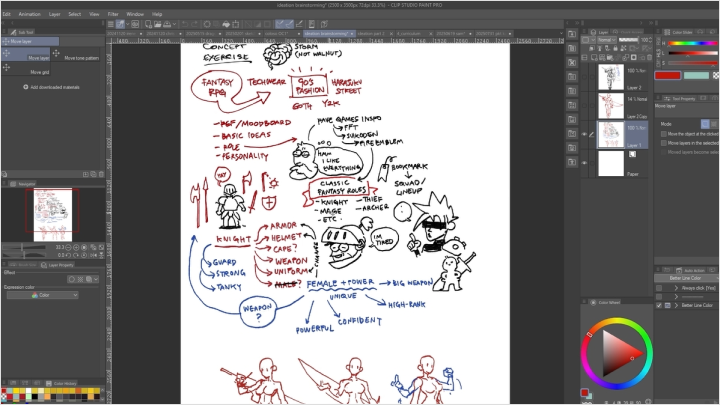Select the Paper layer thumbnail
The image size is (720, 405).
click(611, 163)
